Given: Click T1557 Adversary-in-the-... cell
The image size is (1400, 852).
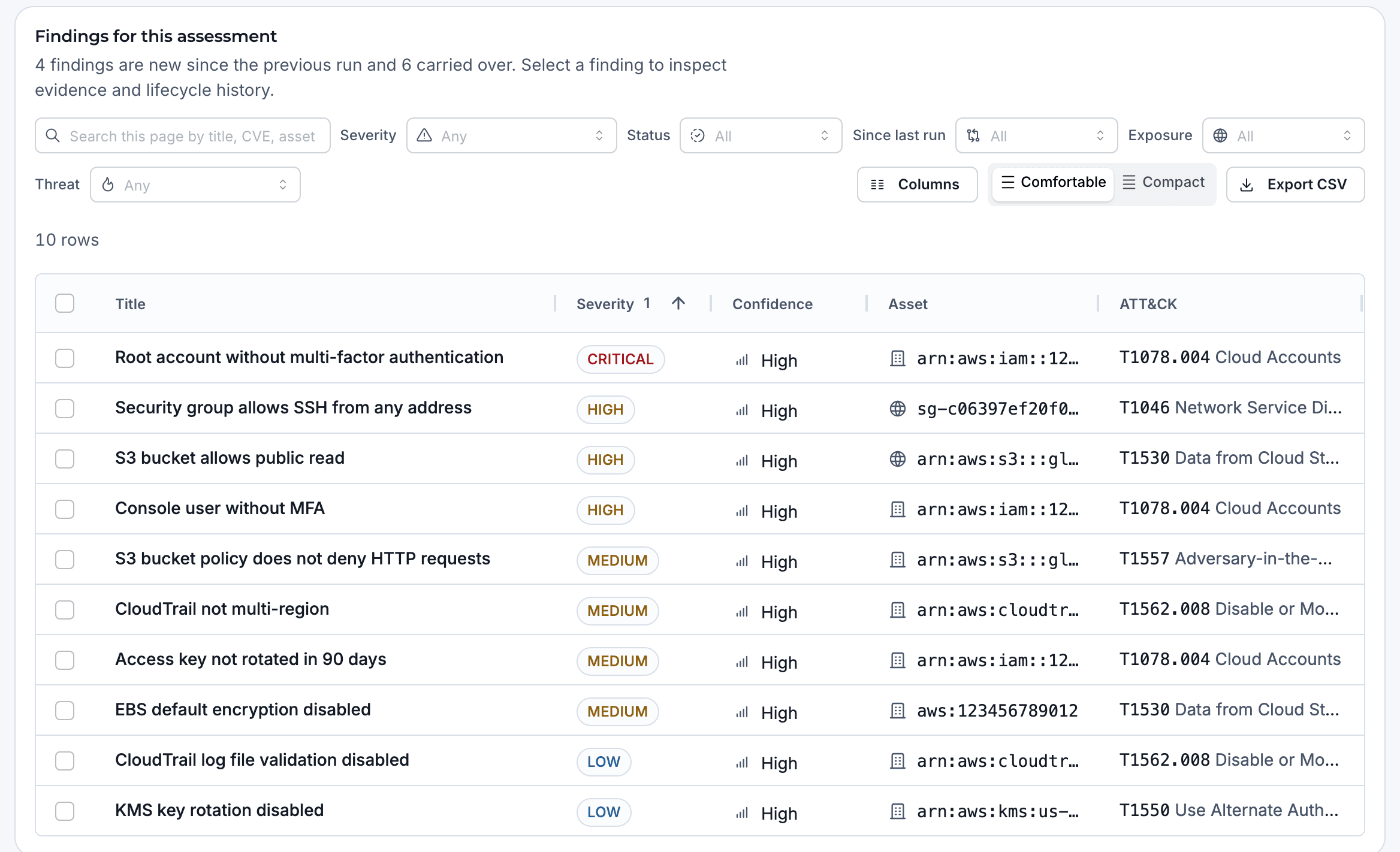Looking at the screenshot, I should [1226, 558].
